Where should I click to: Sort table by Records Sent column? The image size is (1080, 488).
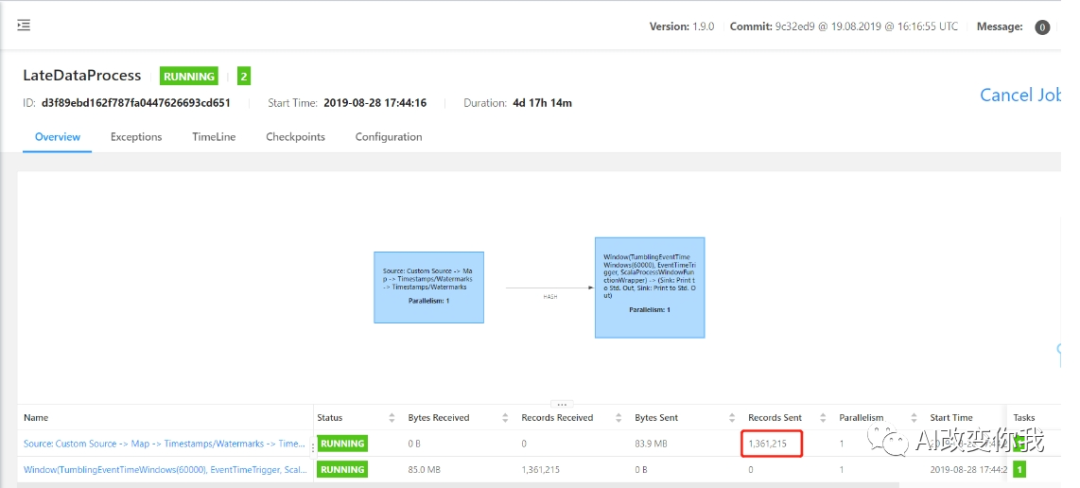pos(821,418)
